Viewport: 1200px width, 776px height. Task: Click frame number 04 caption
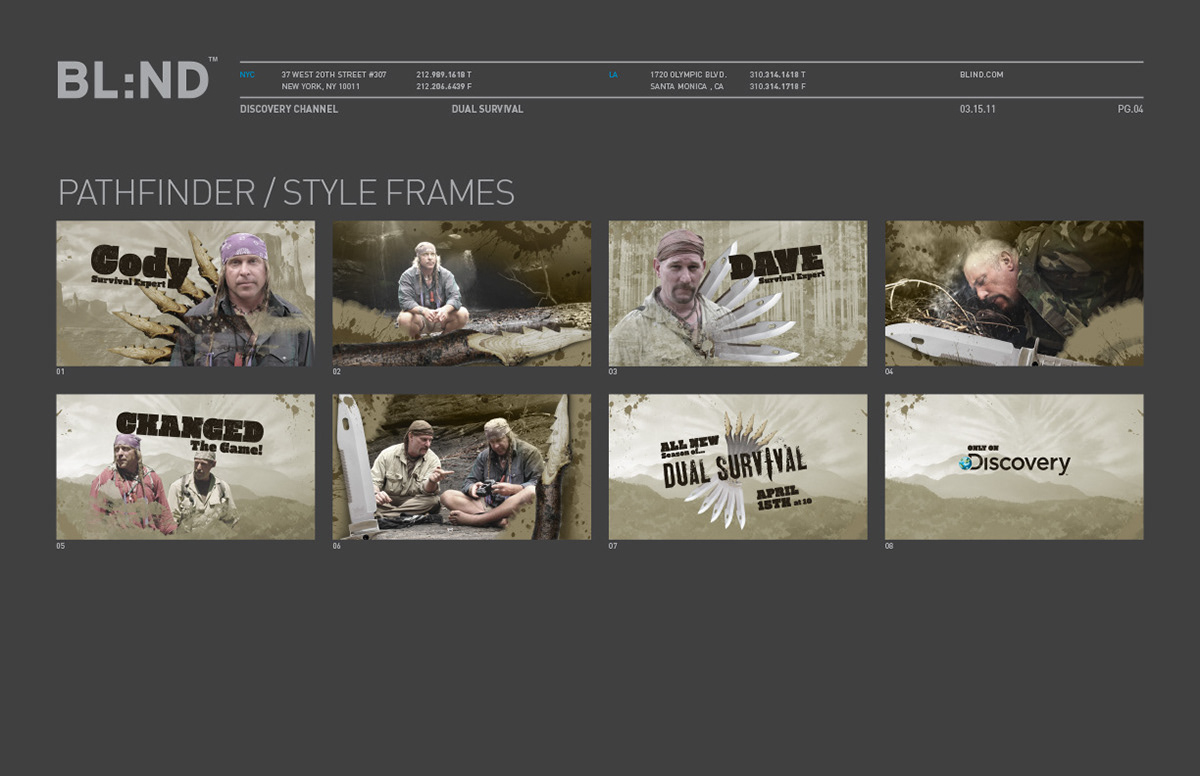click(x=889, y=372)
